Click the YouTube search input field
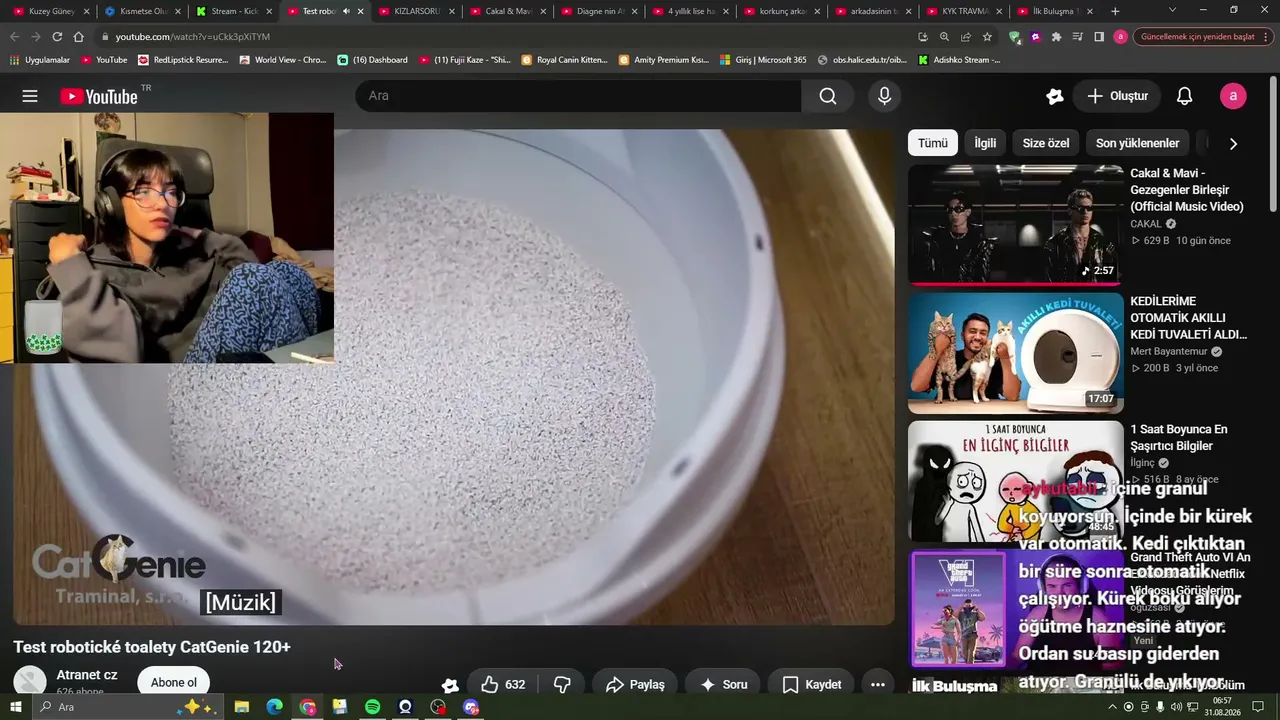 [x=578, y=96]
